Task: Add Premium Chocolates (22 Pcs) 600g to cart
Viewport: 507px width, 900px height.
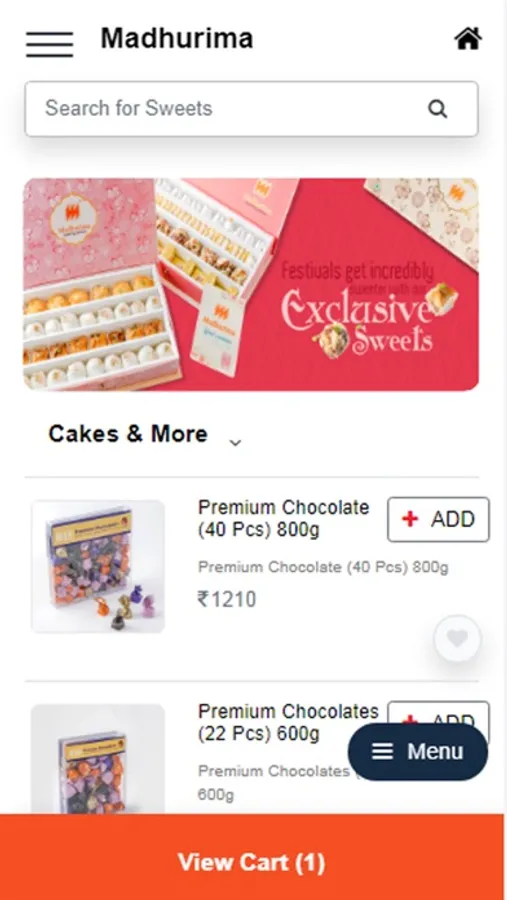Action: coord(438,712)
